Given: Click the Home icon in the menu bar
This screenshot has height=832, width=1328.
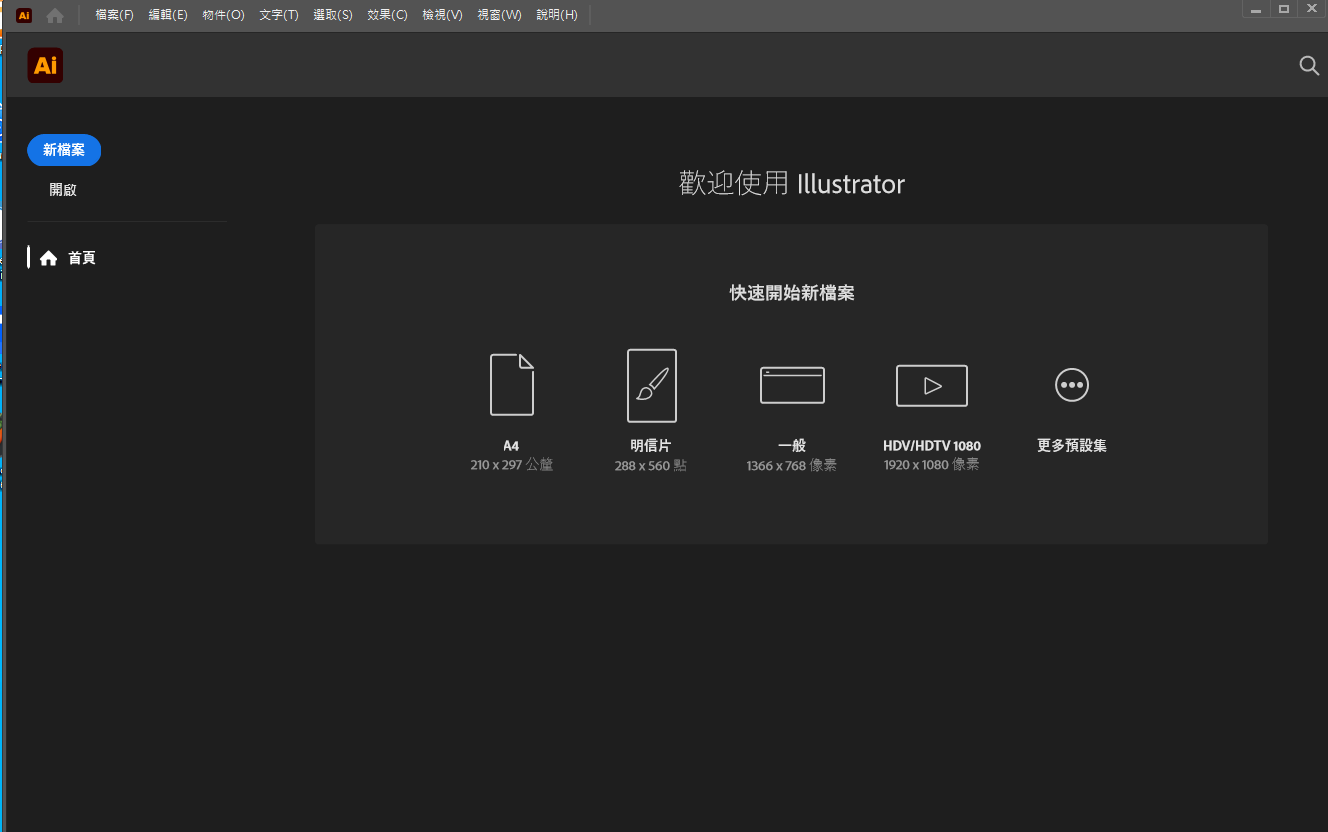Looking at the screenshot, I should click(x=55, y=16).
